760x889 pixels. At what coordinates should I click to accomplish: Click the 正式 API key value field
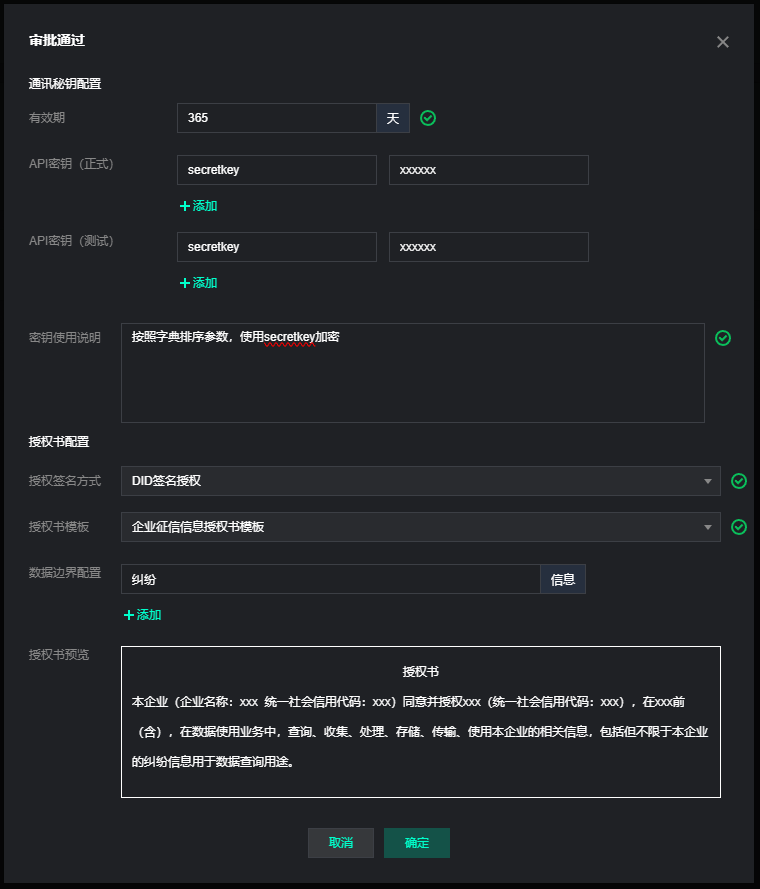click(x=488, y=170)
